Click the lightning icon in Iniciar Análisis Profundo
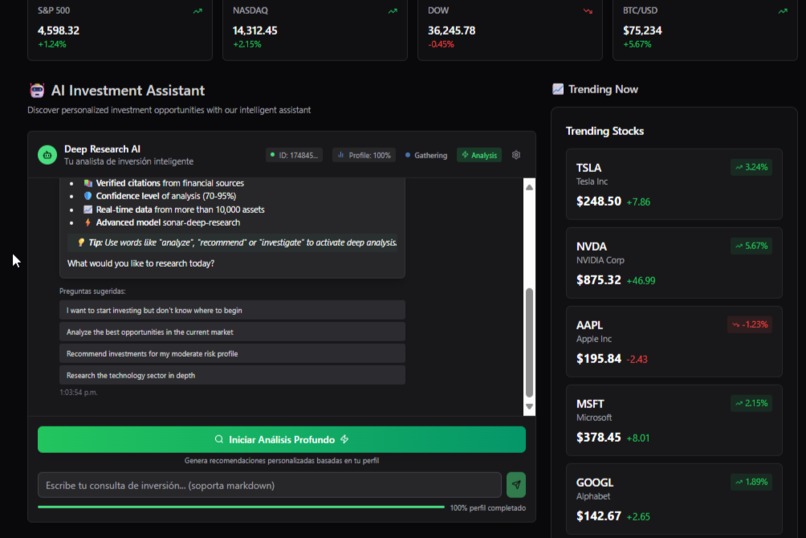Image resolution: width=806 pixels, height=538 pixels. [x=344, y=439]
